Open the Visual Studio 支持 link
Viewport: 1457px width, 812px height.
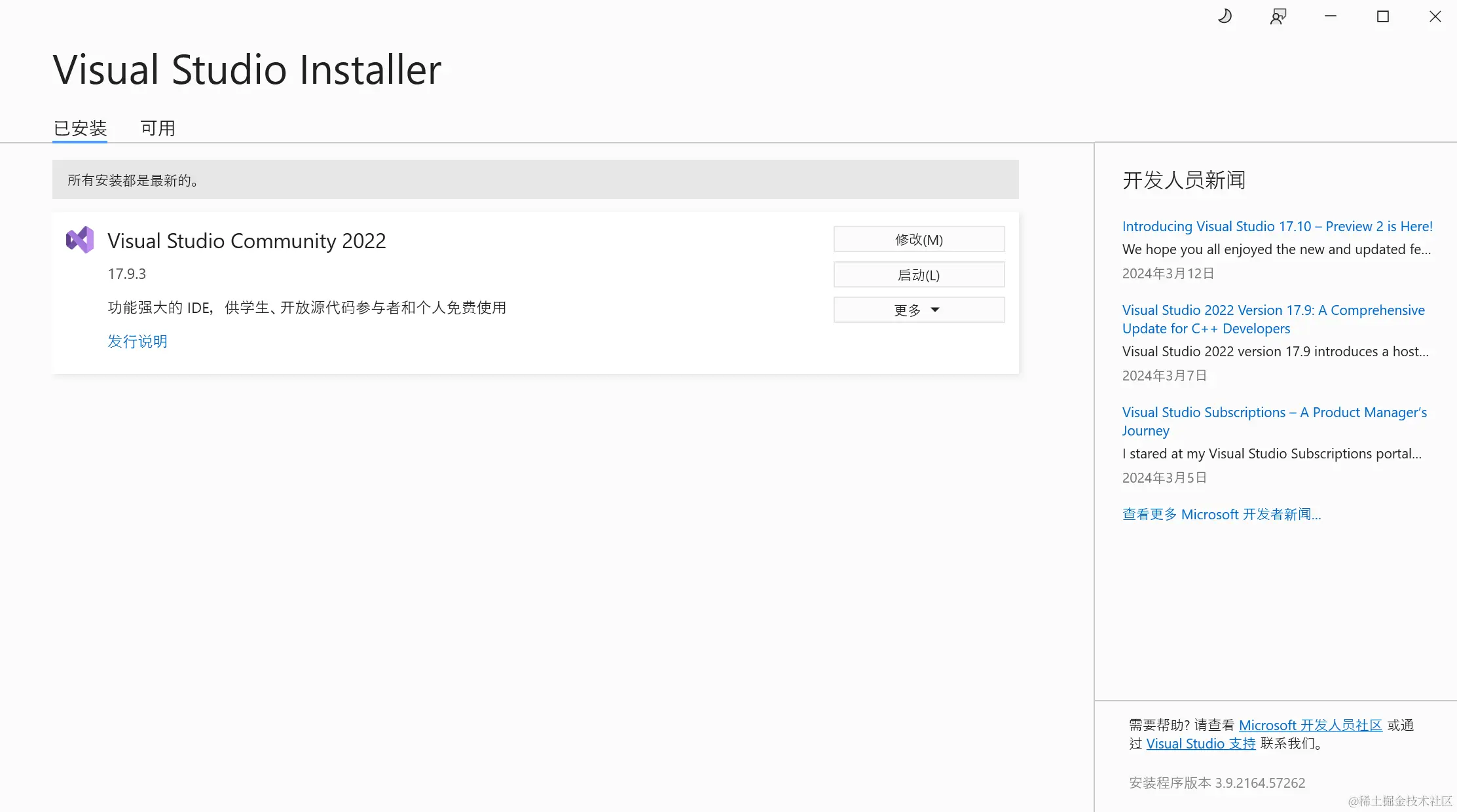1200,744
